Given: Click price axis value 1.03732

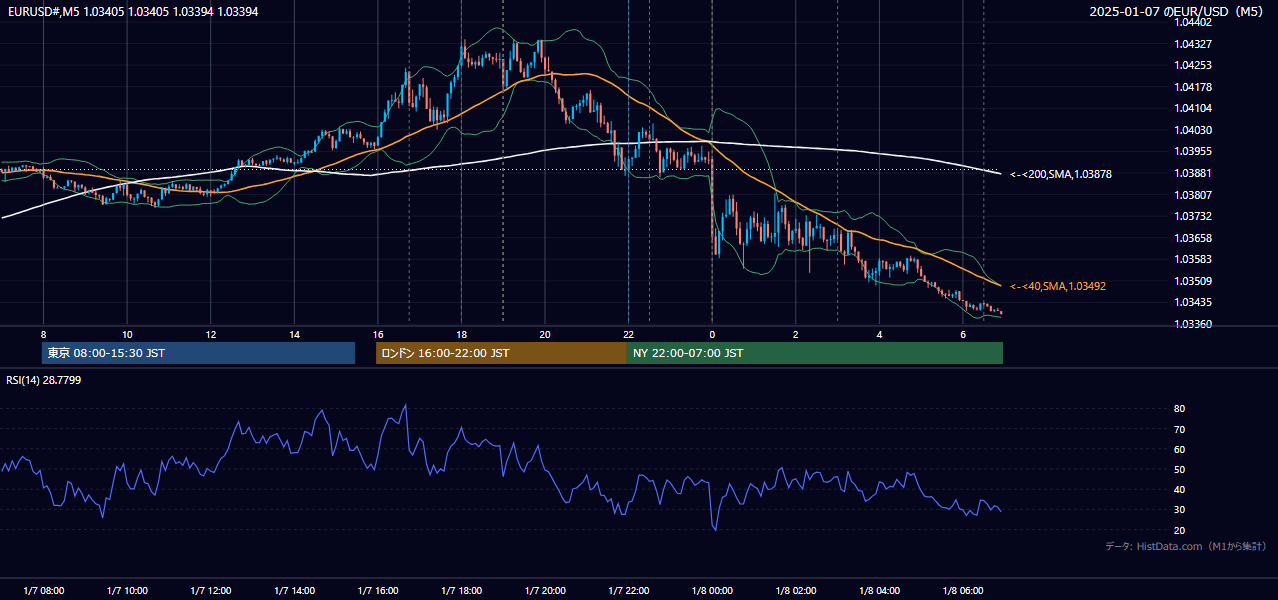Looking at the screenshot, I should [1193, 216].
